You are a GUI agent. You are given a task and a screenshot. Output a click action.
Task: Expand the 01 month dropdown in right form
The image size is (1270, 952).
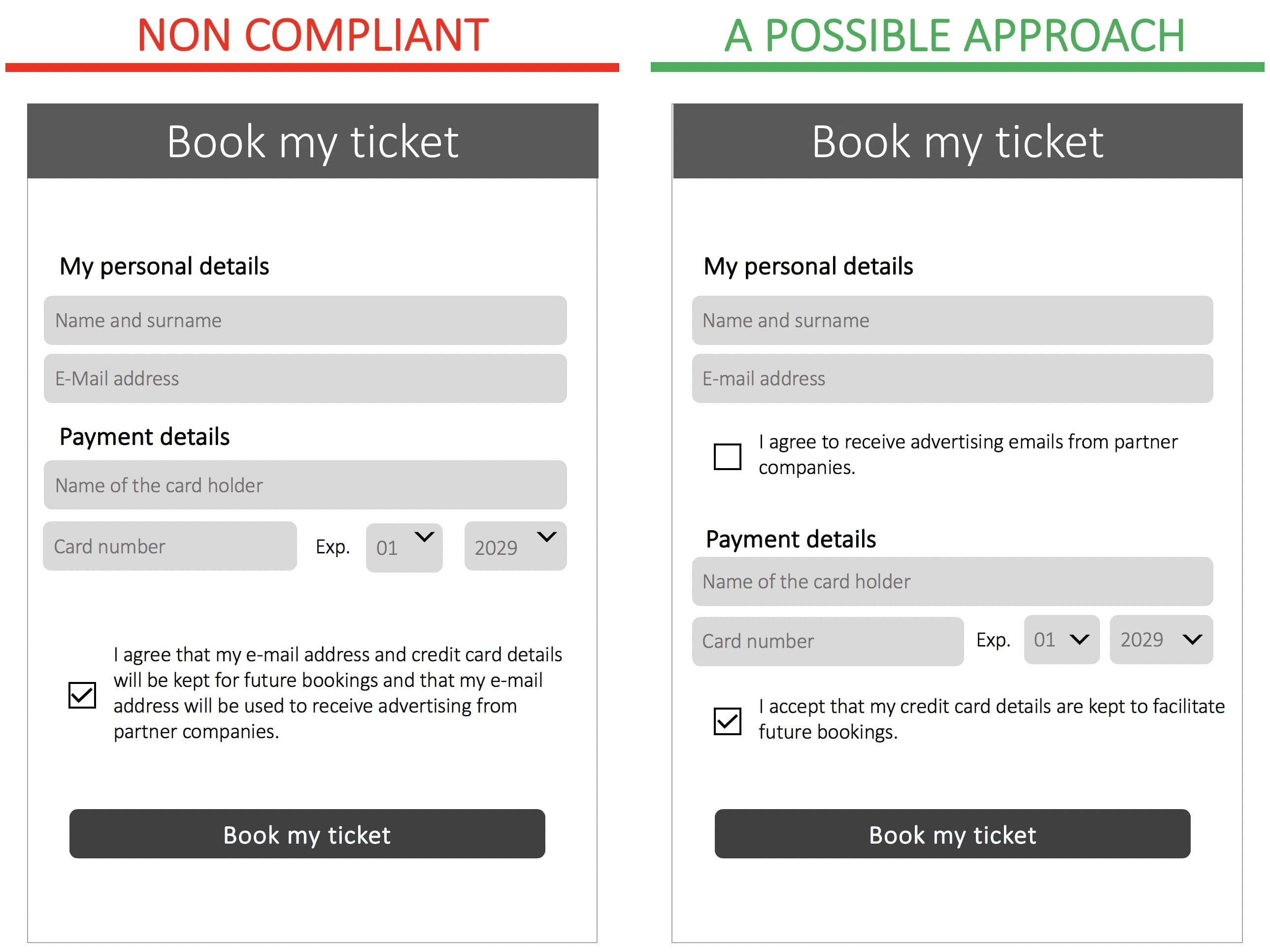1062,640
